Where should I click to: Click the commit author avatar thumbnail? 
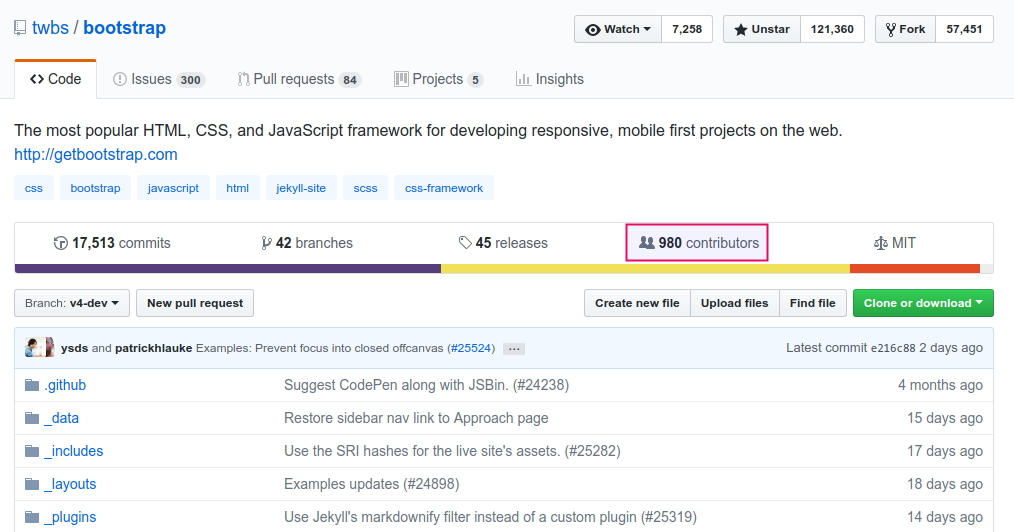39,348
